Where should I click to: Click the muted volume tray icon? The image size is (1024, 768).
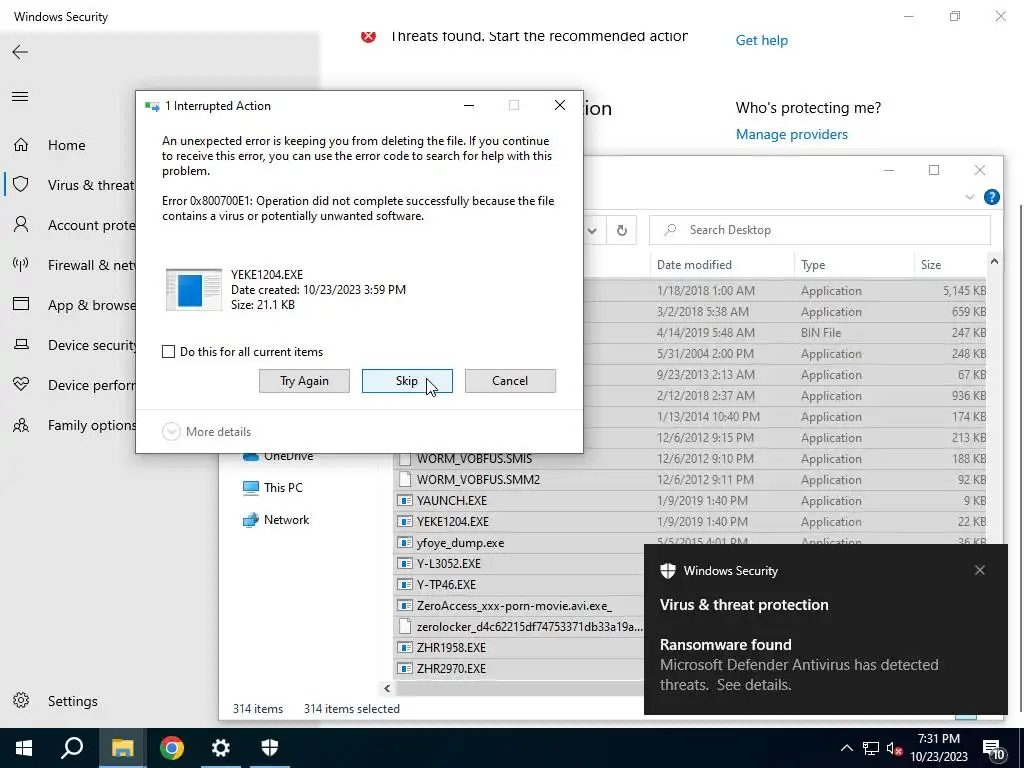point(895,748)
